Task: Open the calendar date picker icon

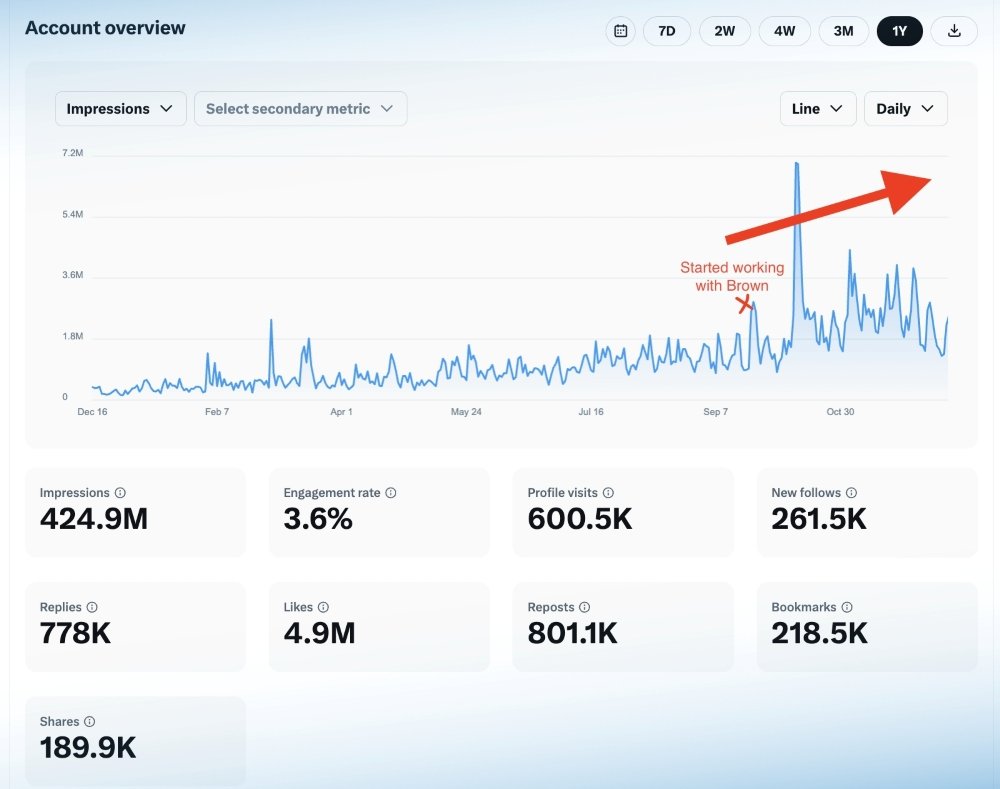Action: (620, 31)
